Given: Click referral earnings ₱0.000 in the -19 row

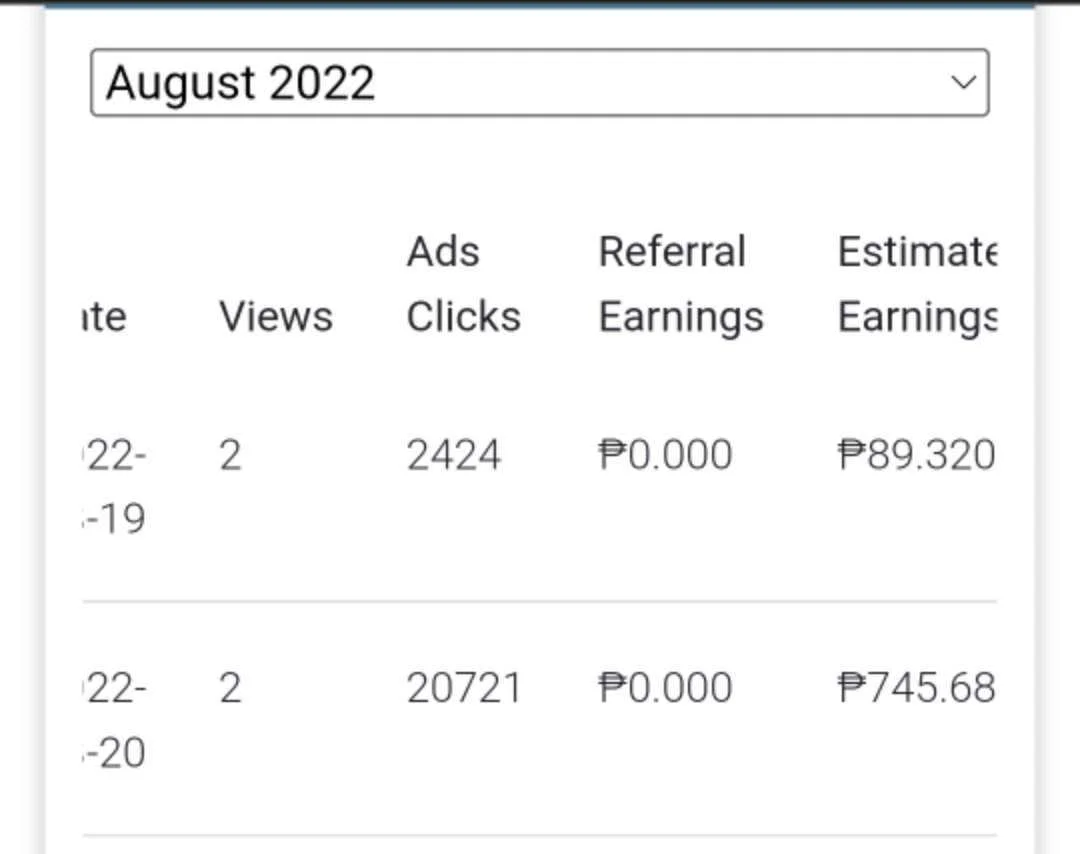Looking at the screenshot, I should coord(665,455).
